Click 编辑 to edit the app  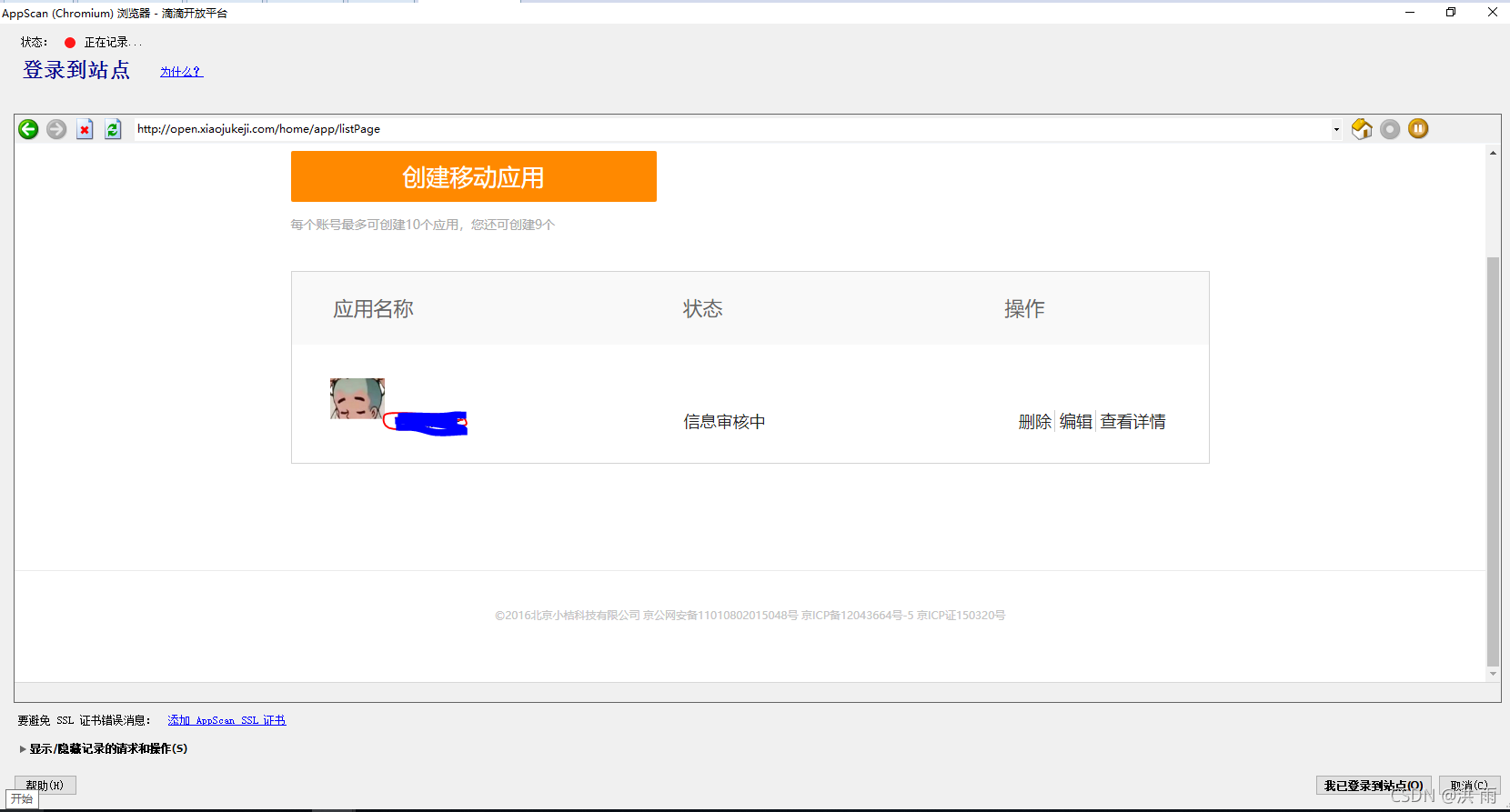(x=1075, y=421)
